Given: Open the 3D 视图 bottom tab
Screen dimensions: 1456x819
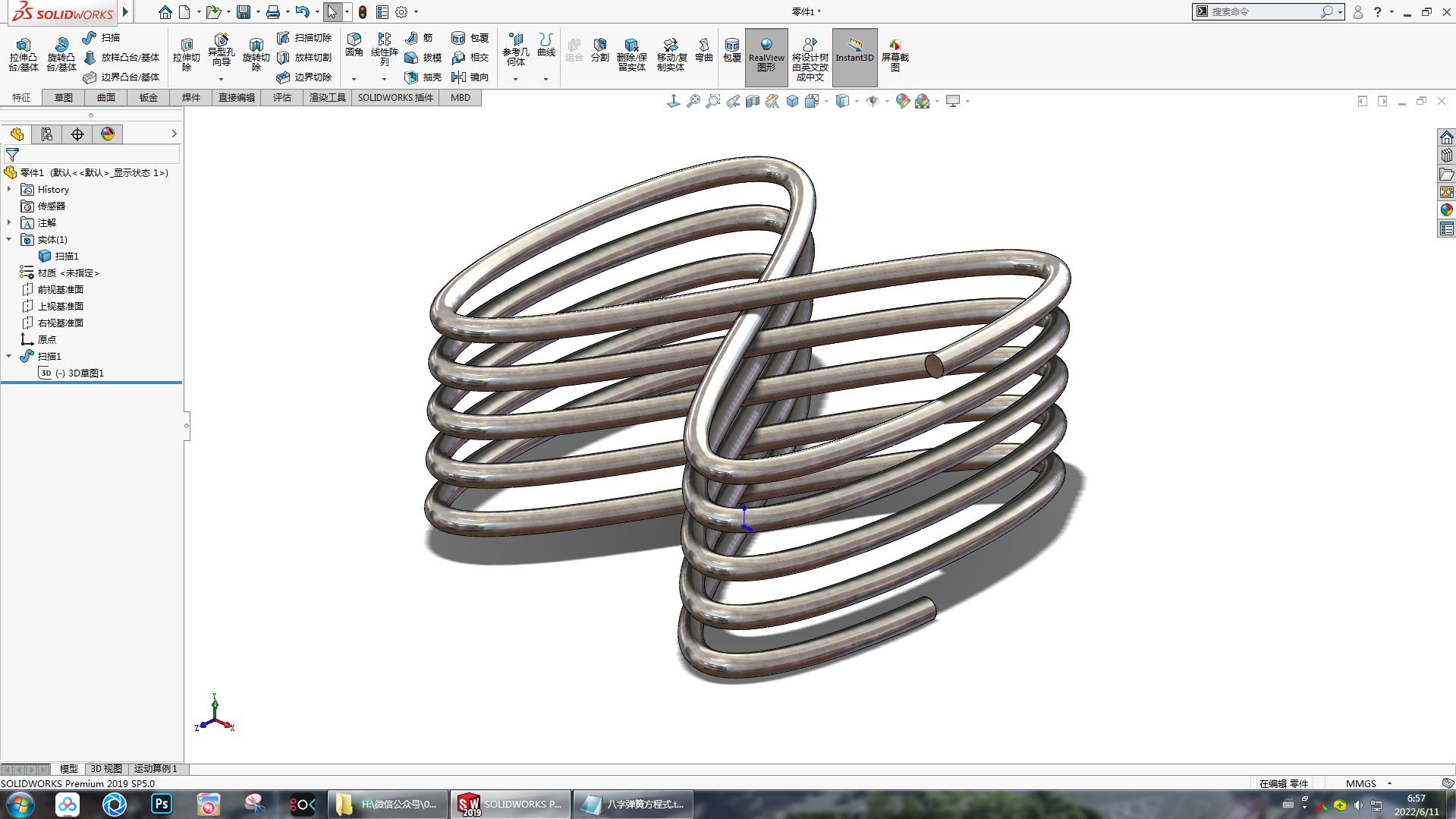Looking at the screenshot, I should point(106,768).
